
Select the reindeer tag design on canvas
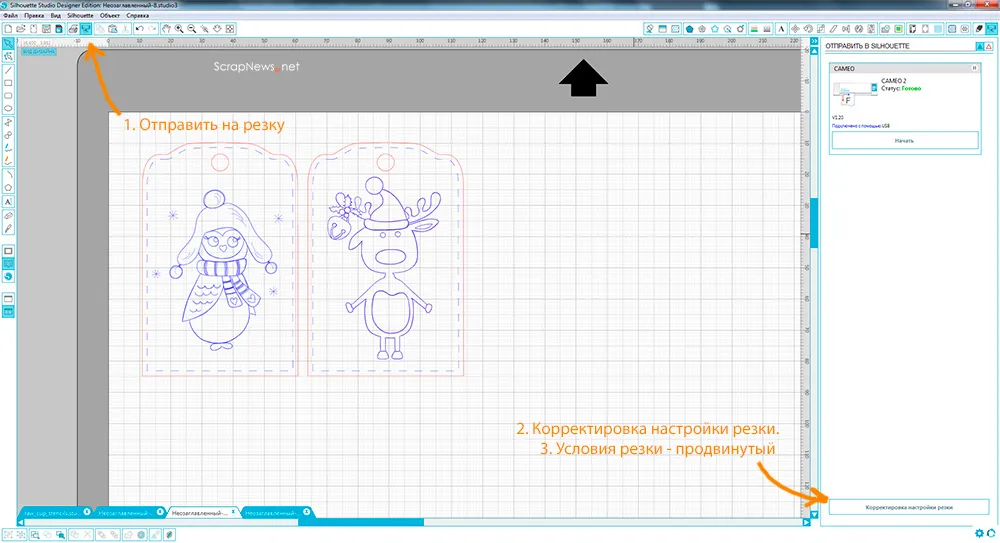coord(386,259)
